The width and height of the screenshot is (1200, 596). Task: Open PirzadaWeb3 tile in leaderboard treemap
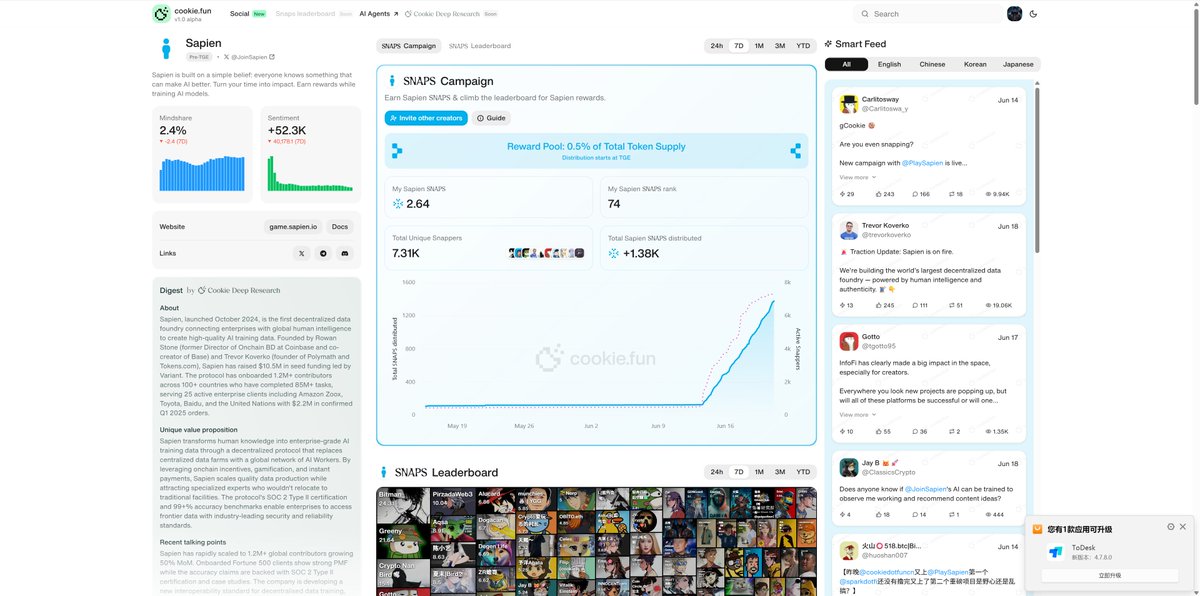coord(452,500)
